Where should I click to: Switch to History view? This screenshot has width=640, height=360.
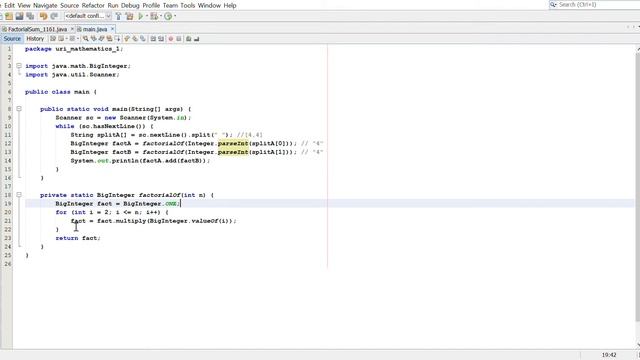[35, 39]
